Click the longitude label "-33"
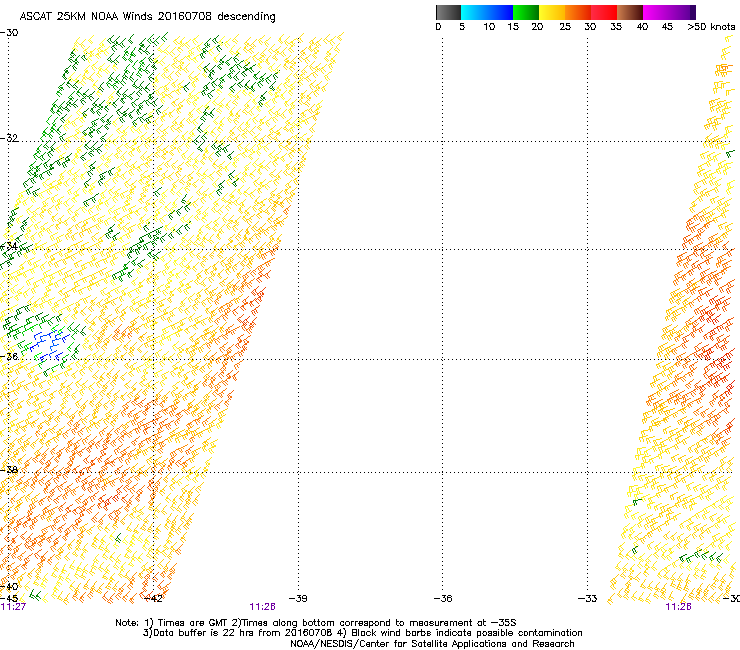The width and height of the screenshot is (740, 650). tap(588, 599)
